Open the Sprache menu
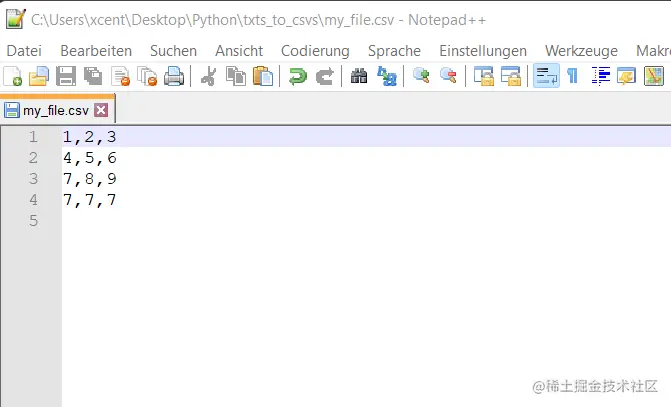 [394, 51]
